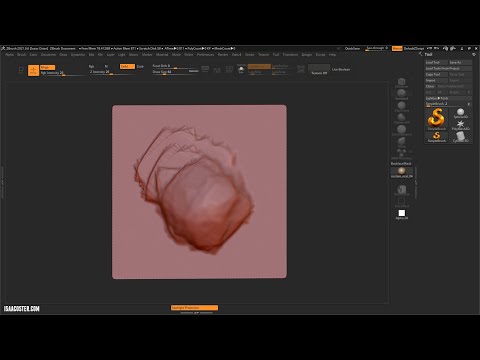Toggle Live Boolean
The image size is (480, 360).
pos(341,70)
